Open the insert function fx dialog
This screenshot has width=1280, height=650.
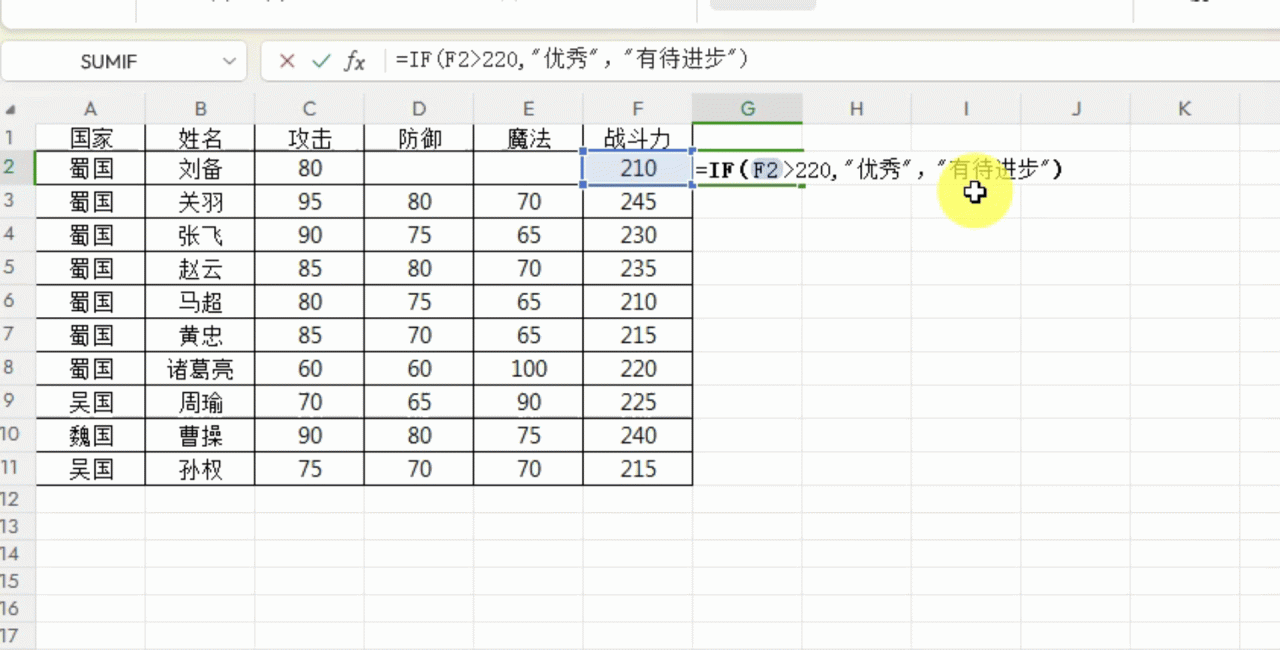tap(355, 61)
